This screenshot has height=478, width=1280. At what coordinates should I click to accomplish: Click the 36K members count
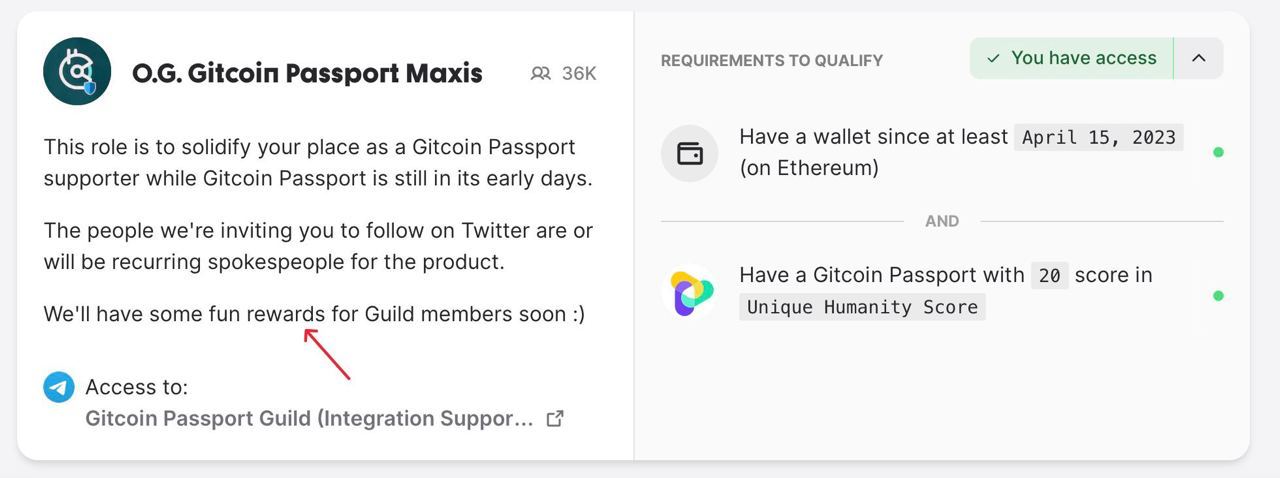(x=579, y=73)
